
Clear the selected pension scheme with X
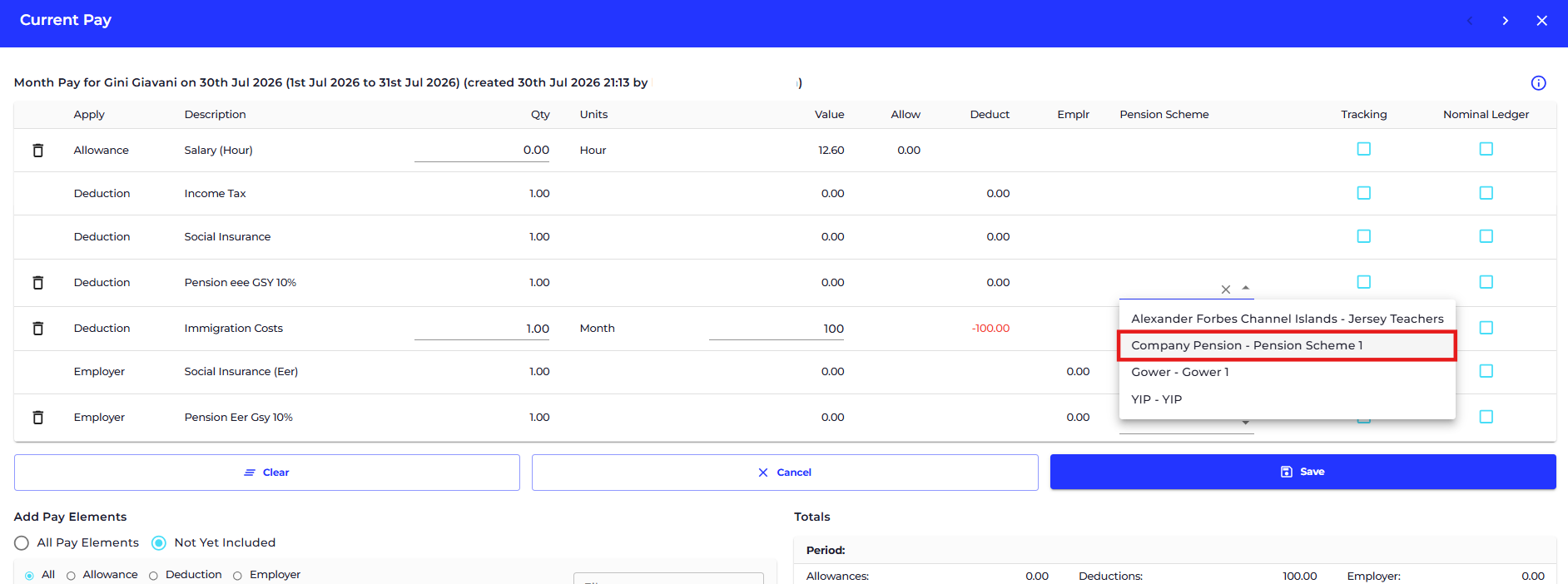1225,290
